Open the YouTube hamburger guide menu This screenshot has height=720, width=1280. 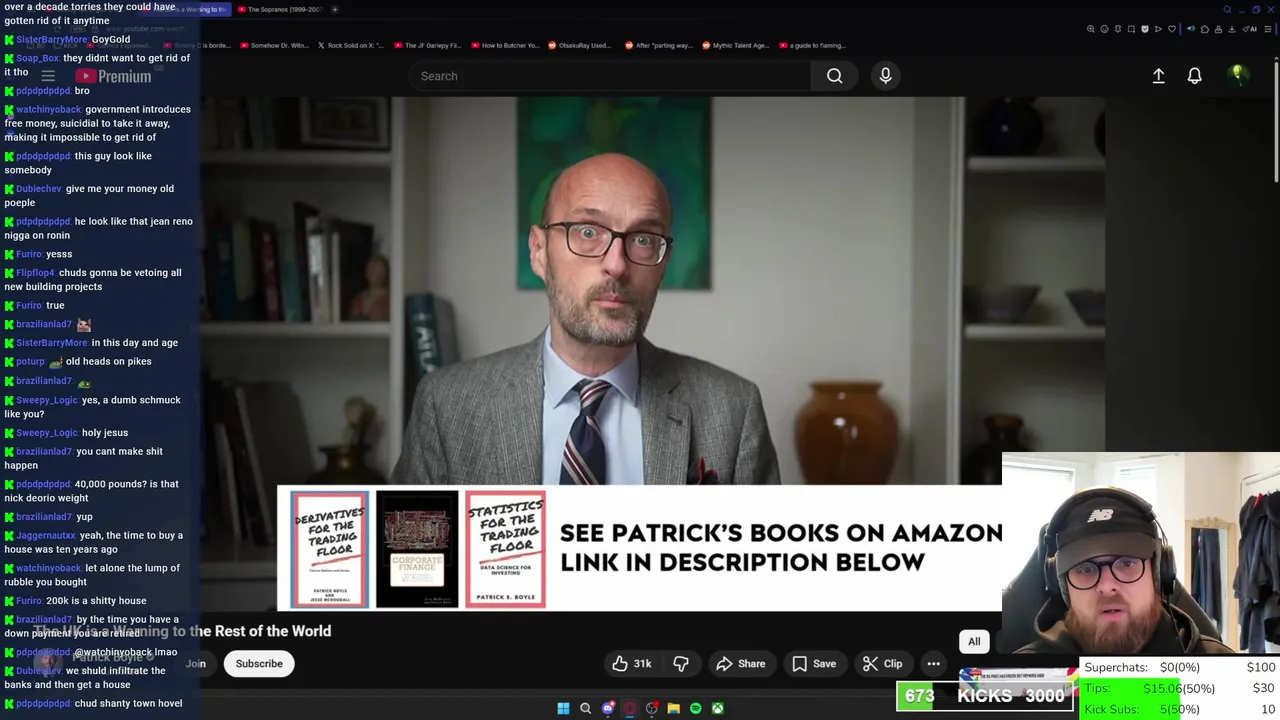[48, 76]
